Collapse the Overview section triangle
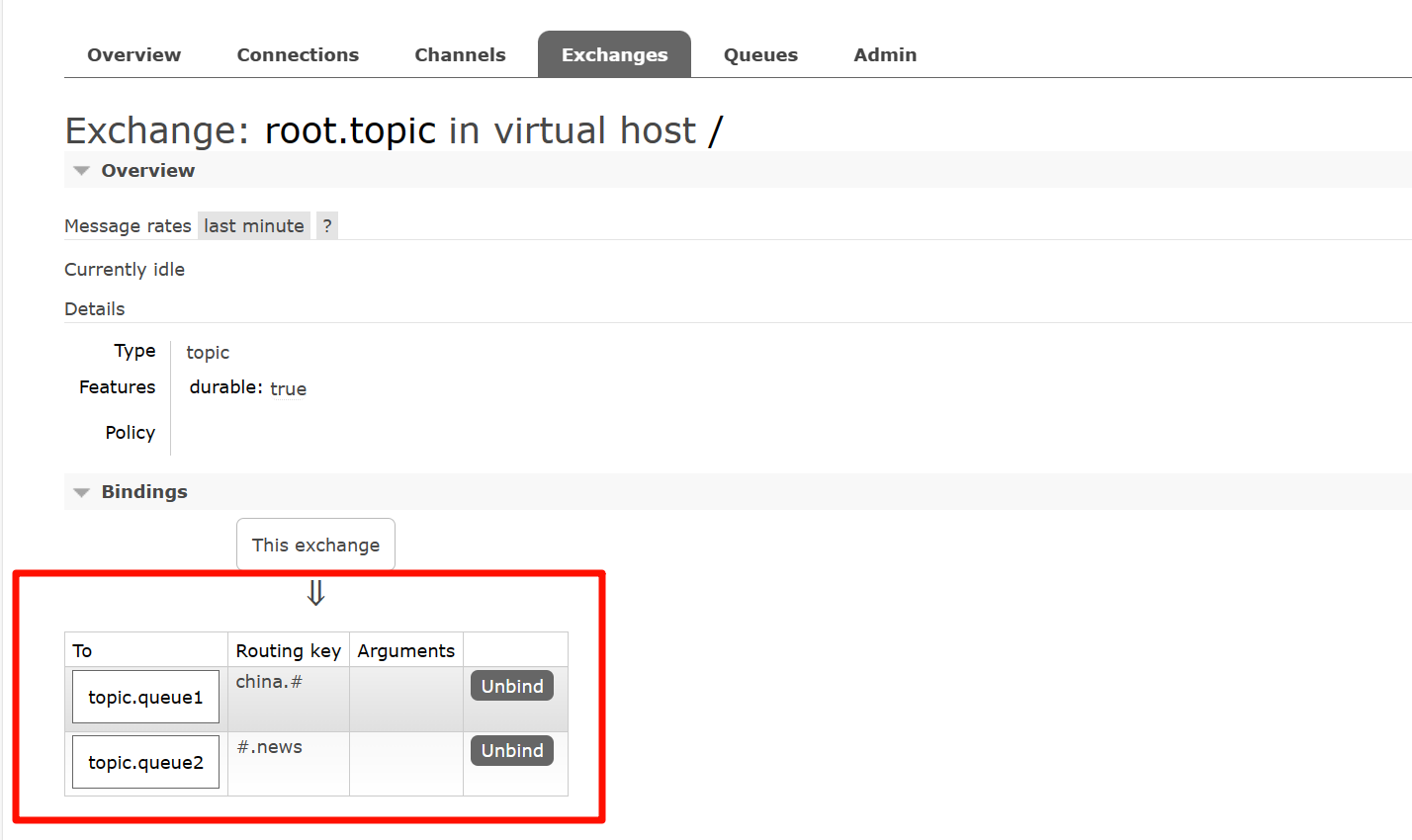Screen dimensions: 1412x840 pyautogui.click(x=82, y=171)
